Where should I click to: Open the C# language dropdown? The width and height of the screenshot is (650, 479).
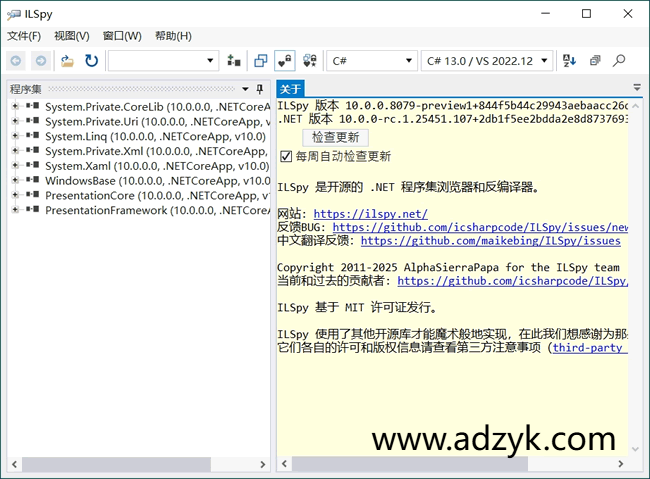[x=371, y=61]
